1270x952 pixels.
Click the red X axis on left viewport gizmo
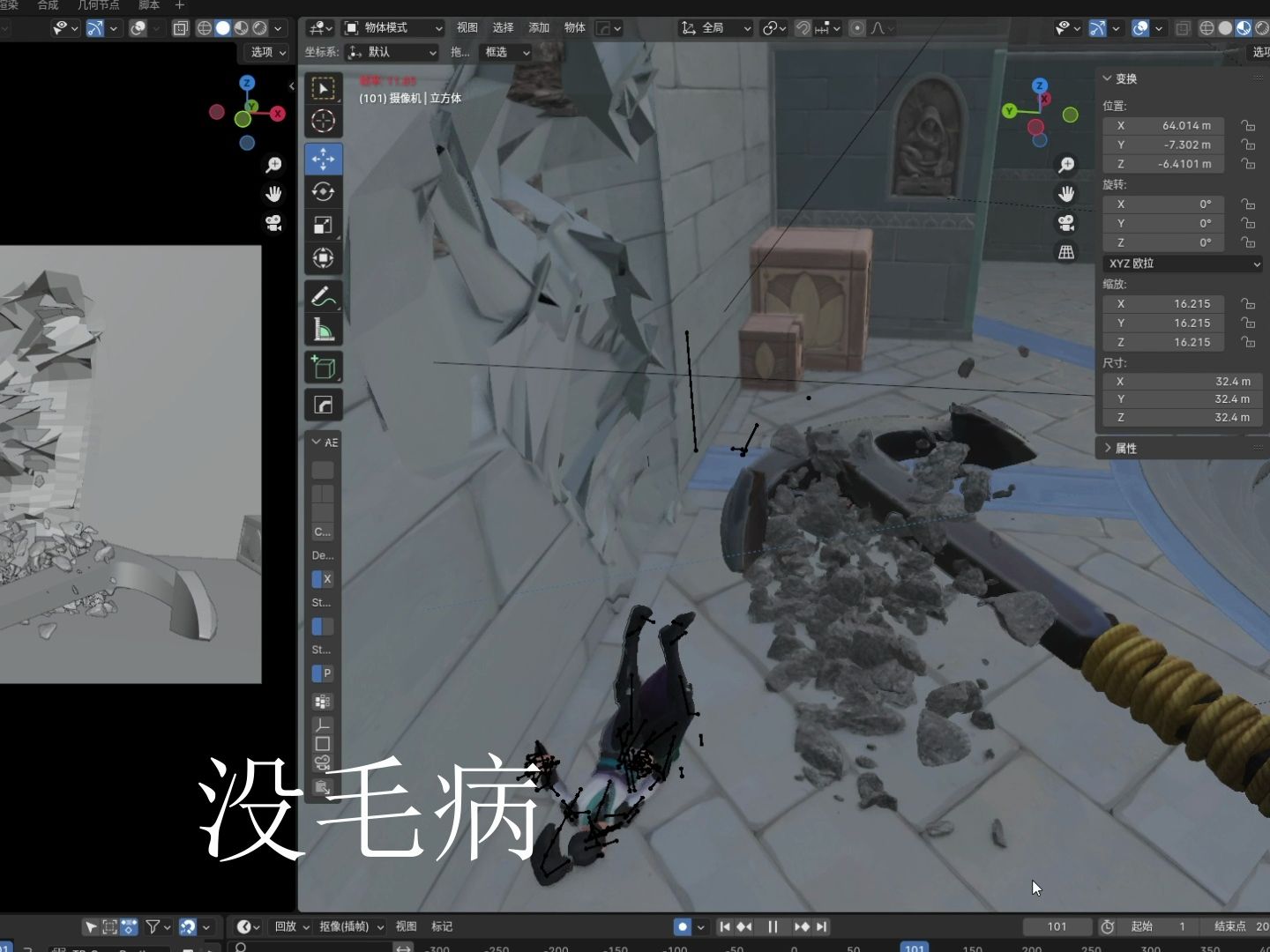pyautogui.click(x=278, y=113)
